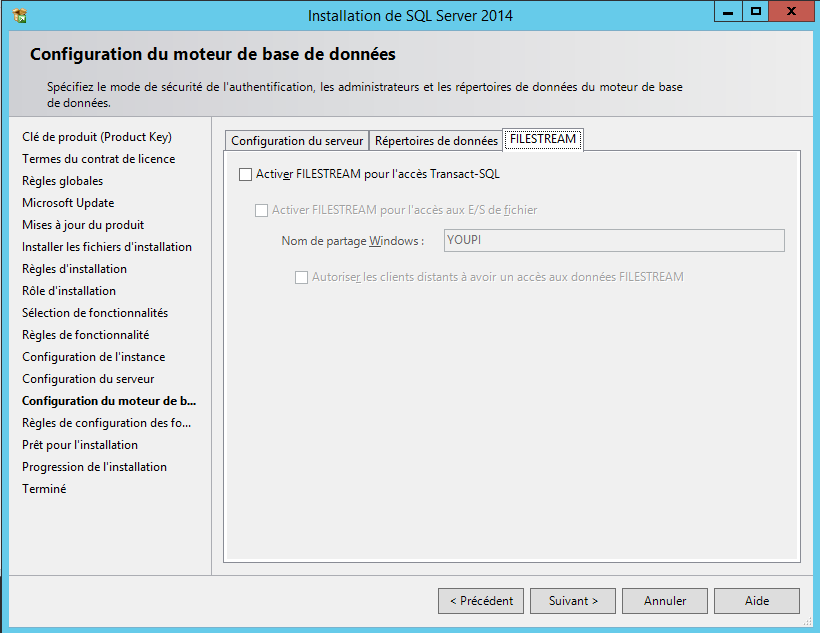Select 'Mises à jour du produit' step
This screenshot has width=820, height=633.
[x=83, y=225]
